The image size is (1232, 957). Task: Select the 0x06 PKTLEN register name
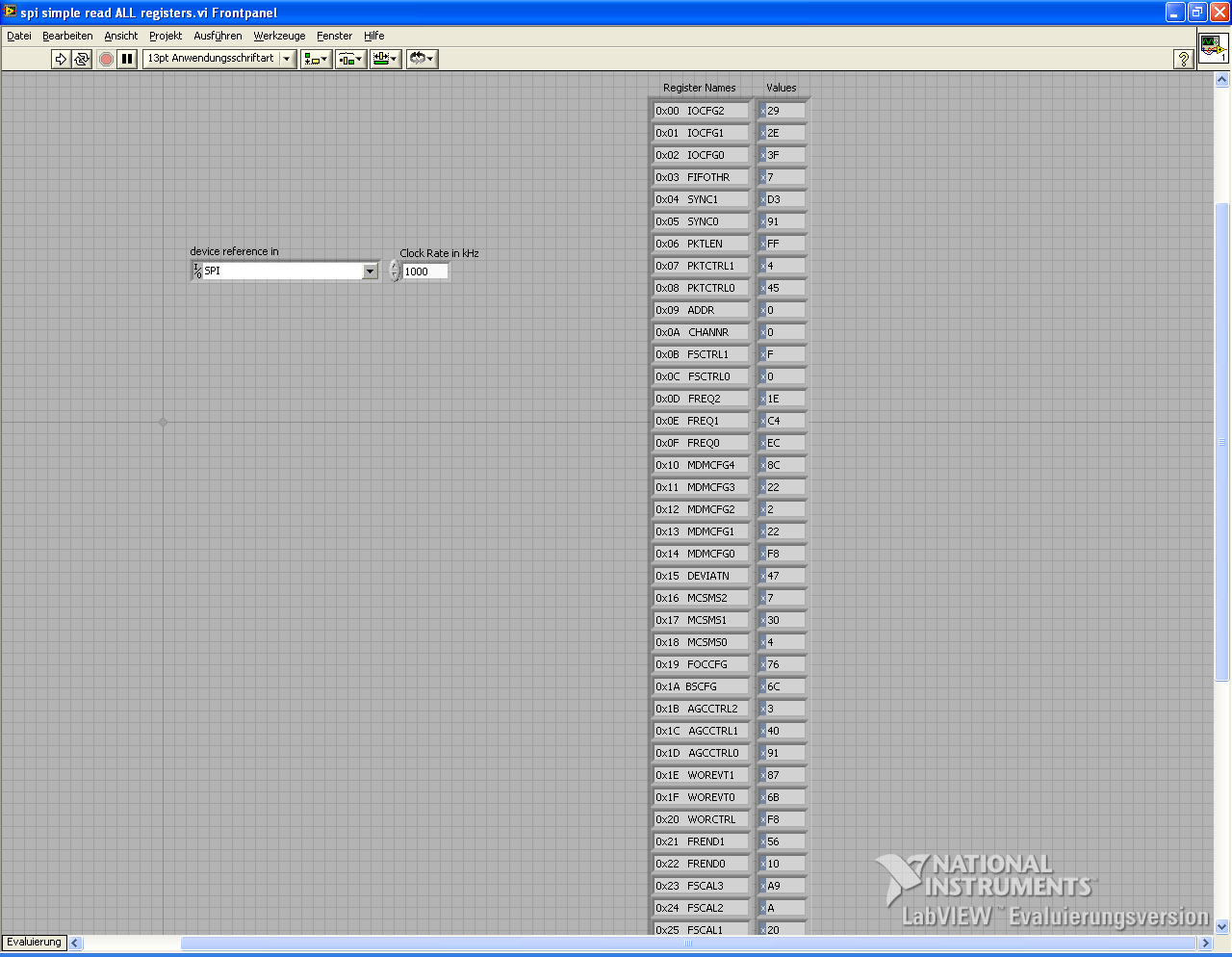pyautogui.click(x=701, y=244)
